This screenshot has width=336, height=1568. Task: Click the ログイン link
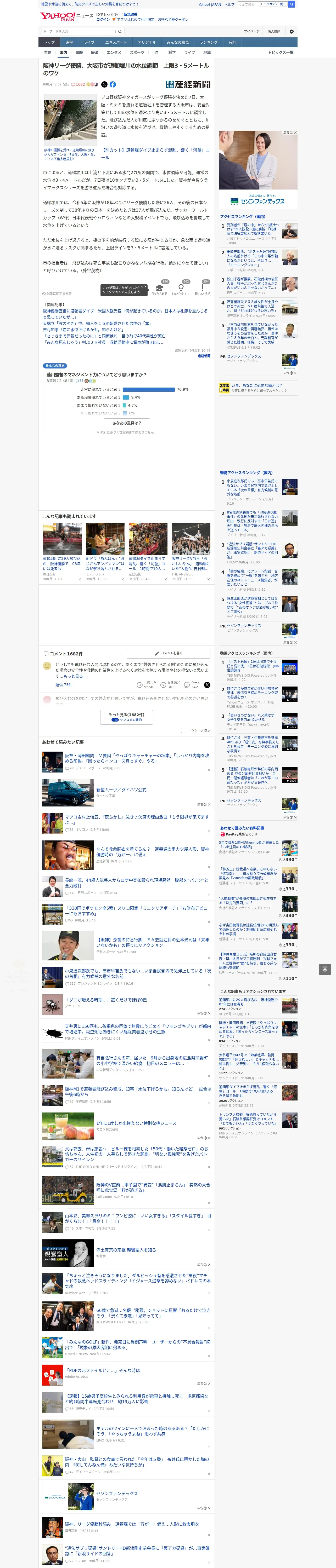point(103,20)
